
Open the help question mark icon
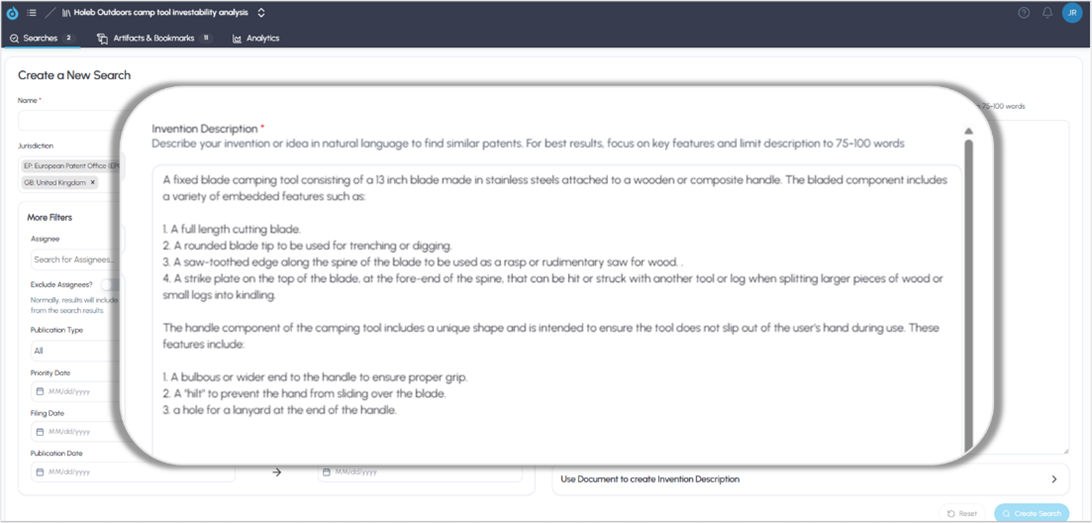(x=1024, y=13)
